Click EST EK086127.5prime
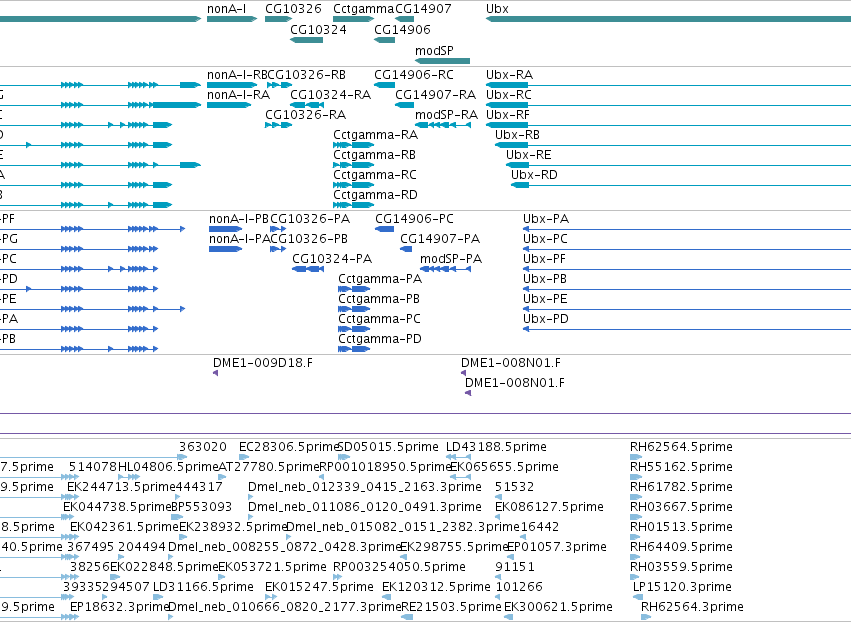Viewport: 851px width, 622px height. 549,507
